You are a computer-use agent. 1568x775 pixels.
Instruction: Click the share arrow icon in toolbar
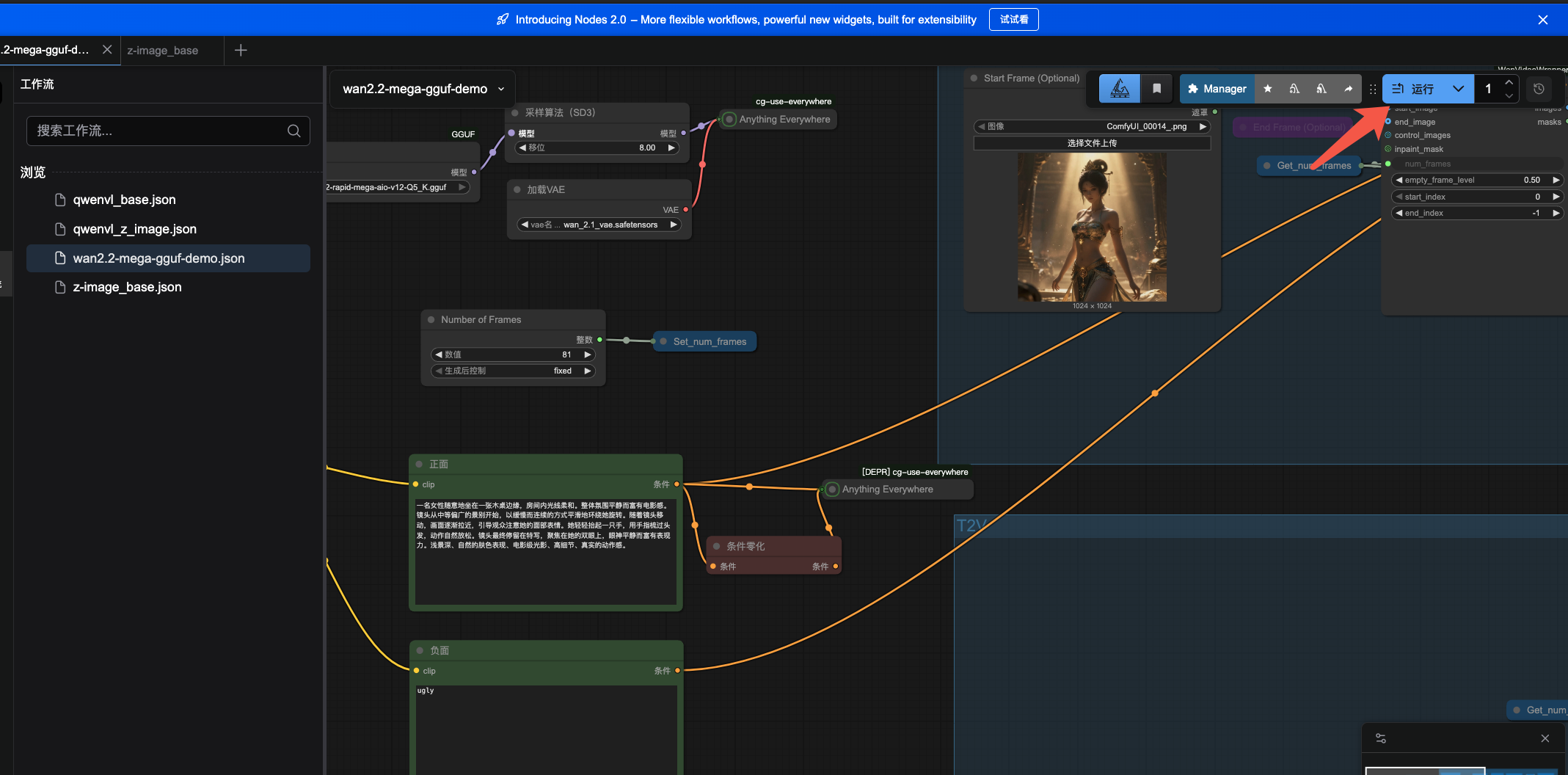pos(1348,89)
